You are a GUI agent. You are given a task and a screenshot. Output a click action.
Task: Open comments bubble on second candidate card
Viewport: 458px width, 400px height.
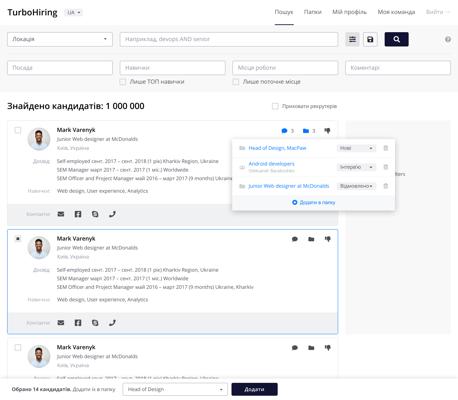pos(295,239)
